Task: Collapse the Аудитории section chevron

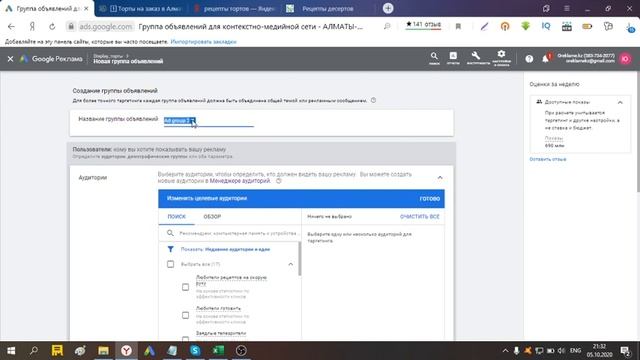Action: tap(440, 178)
